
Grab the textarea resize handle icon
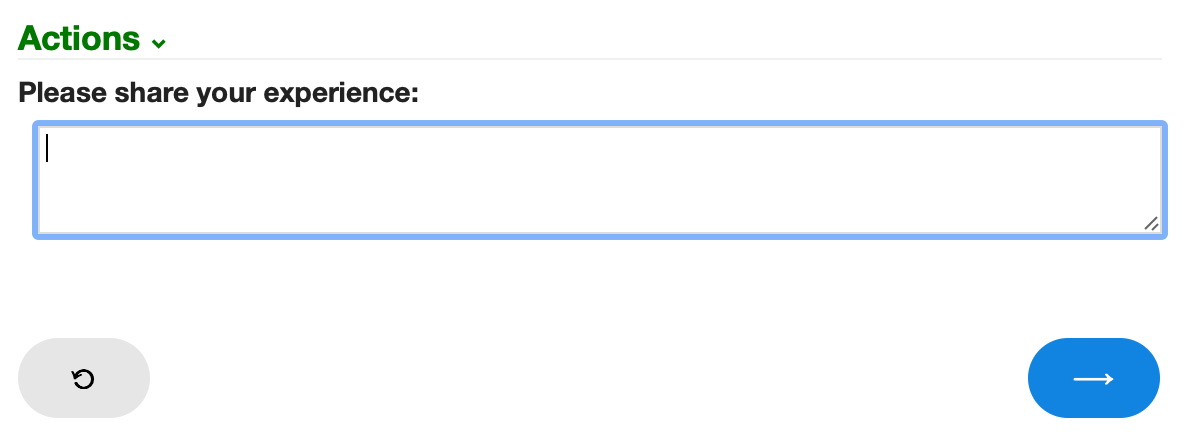[x=1152, y=224]
